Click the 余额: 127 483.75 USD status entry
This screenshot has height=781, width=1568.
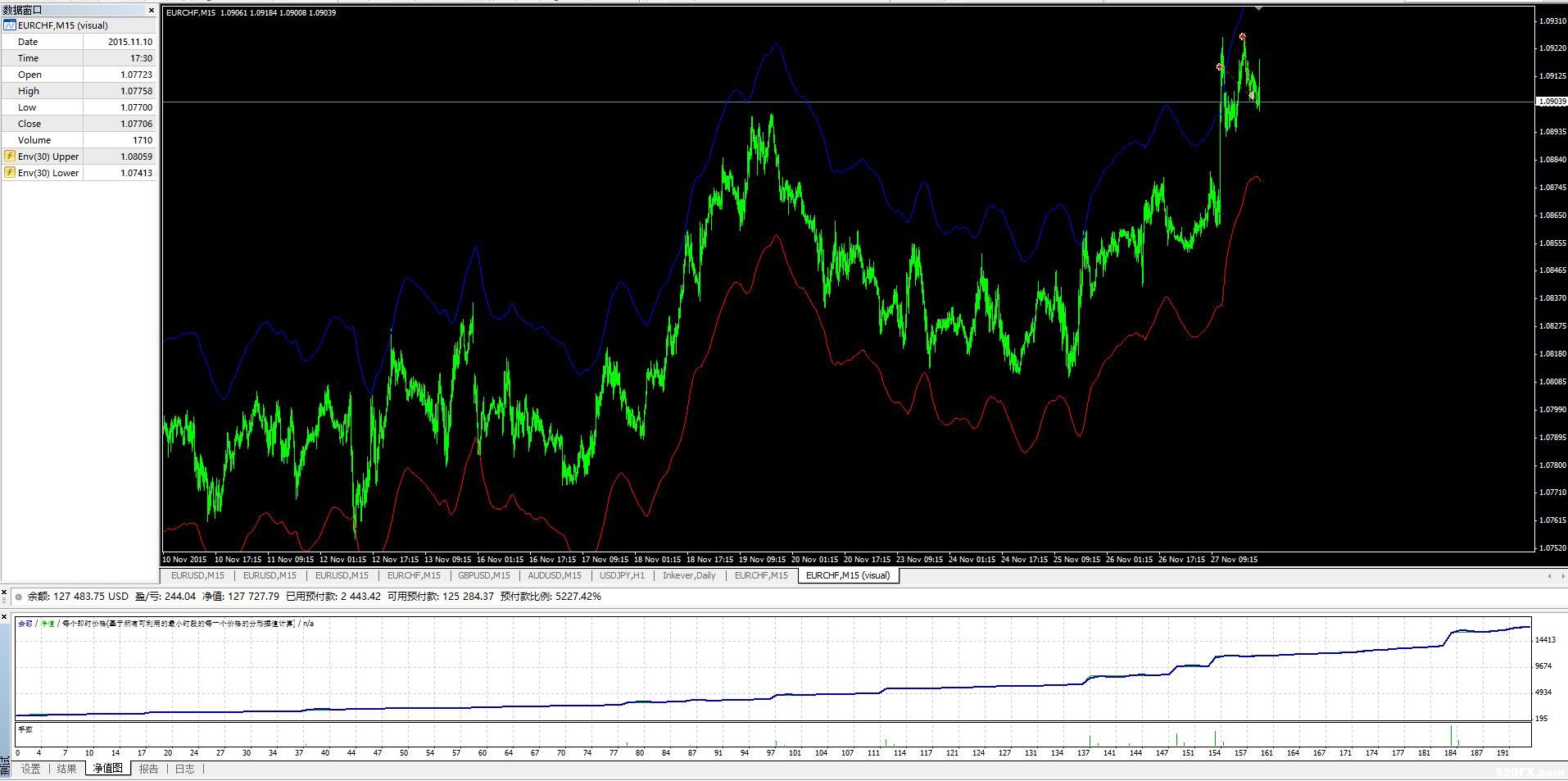coord(78,597)
